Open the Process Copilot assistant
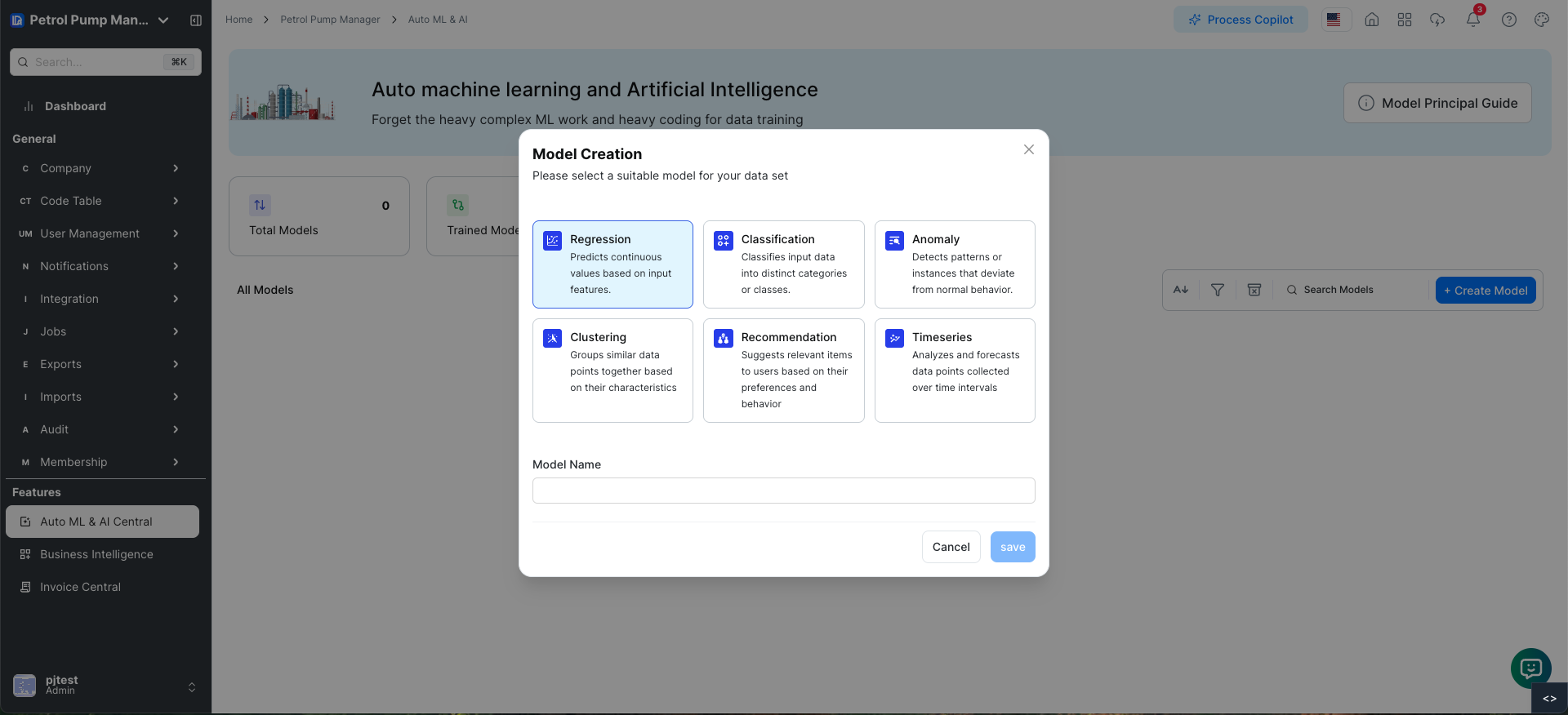This screenshot has height=715, width=1568. pos(1241,20)
